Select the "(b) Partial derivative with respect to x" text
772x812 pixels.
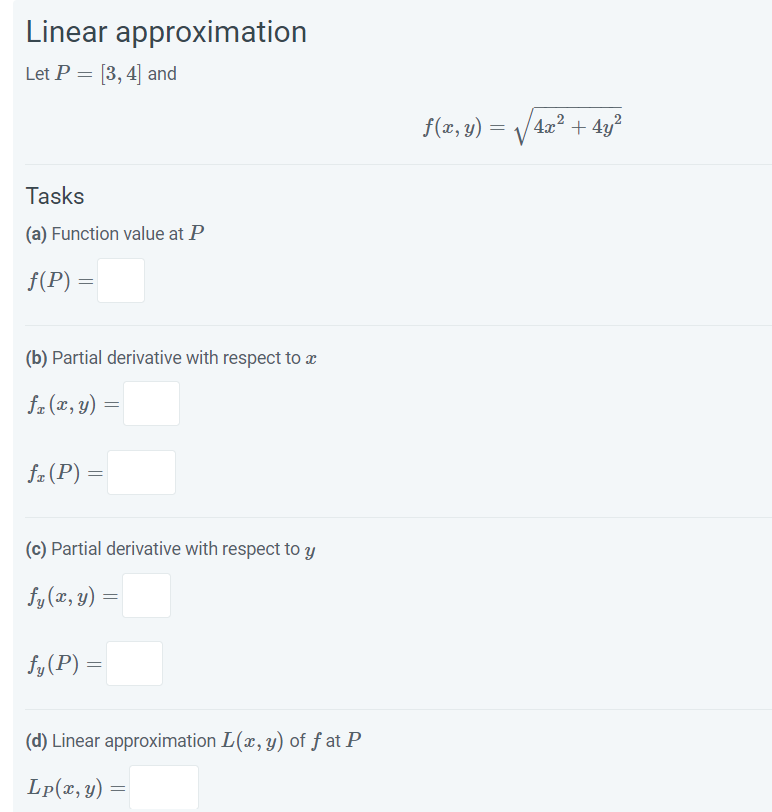click(x=171, y=358)
